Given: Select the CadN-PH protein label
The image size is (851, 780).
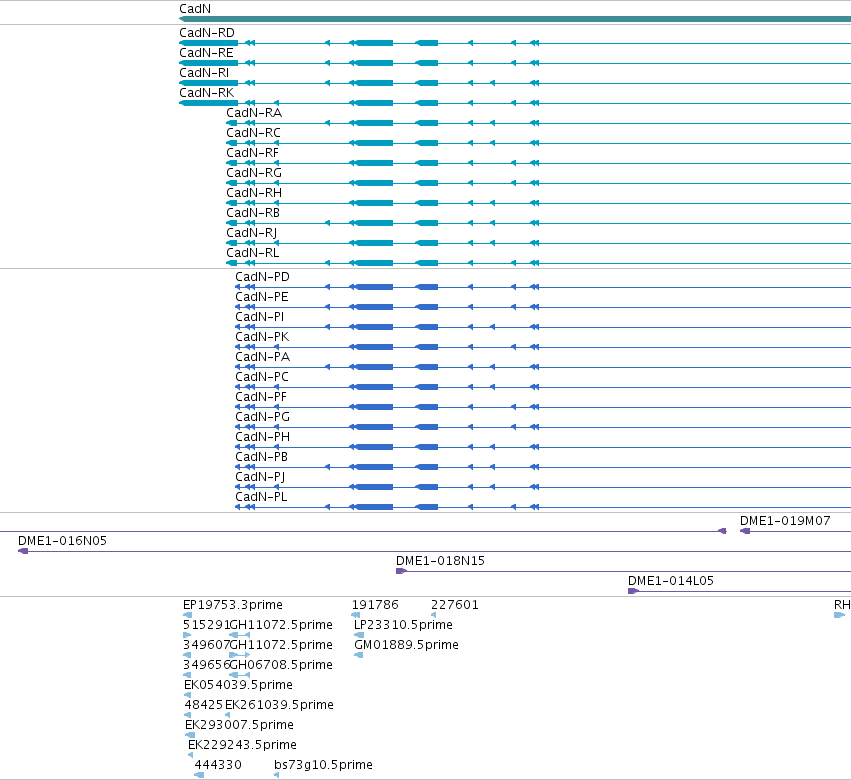Looking at the screenshot, I should 262,437.
